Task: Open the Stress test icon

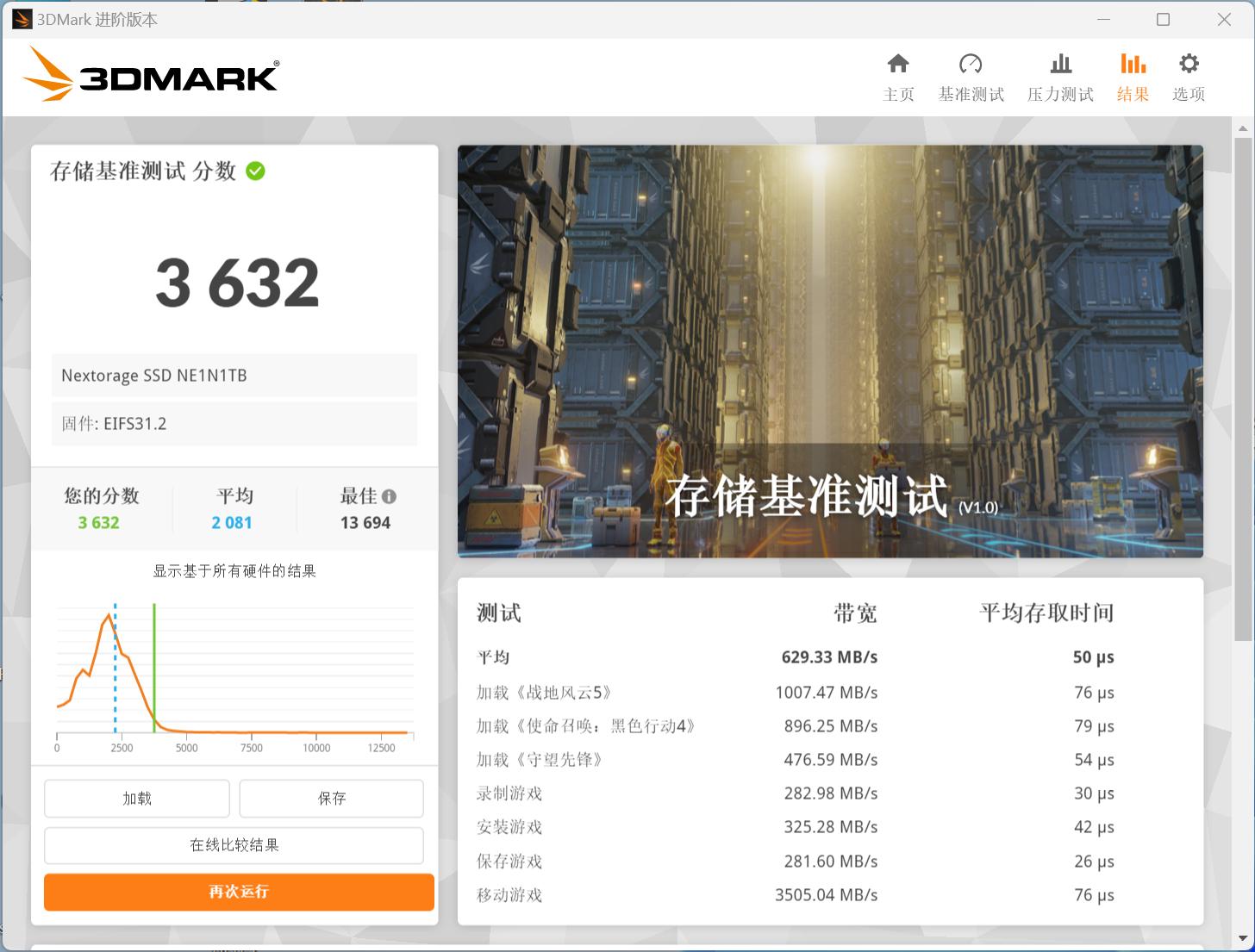Action: (1059, 63)
